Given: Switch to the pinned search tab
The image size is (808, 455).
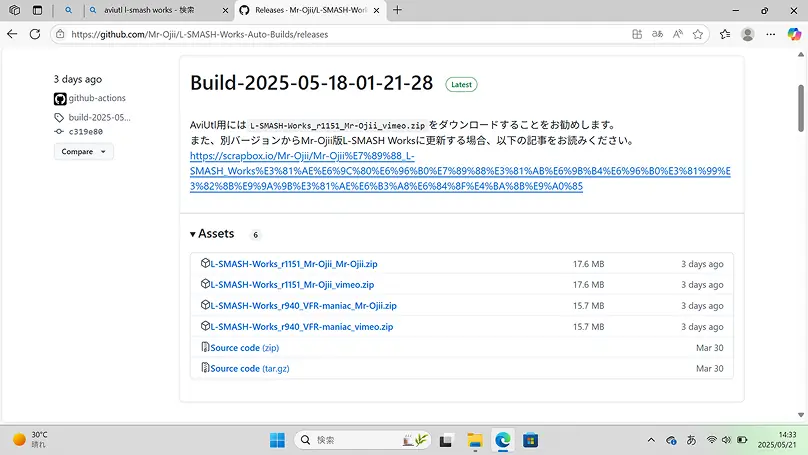Looking at the screenshot, I should tap(69, 10).
